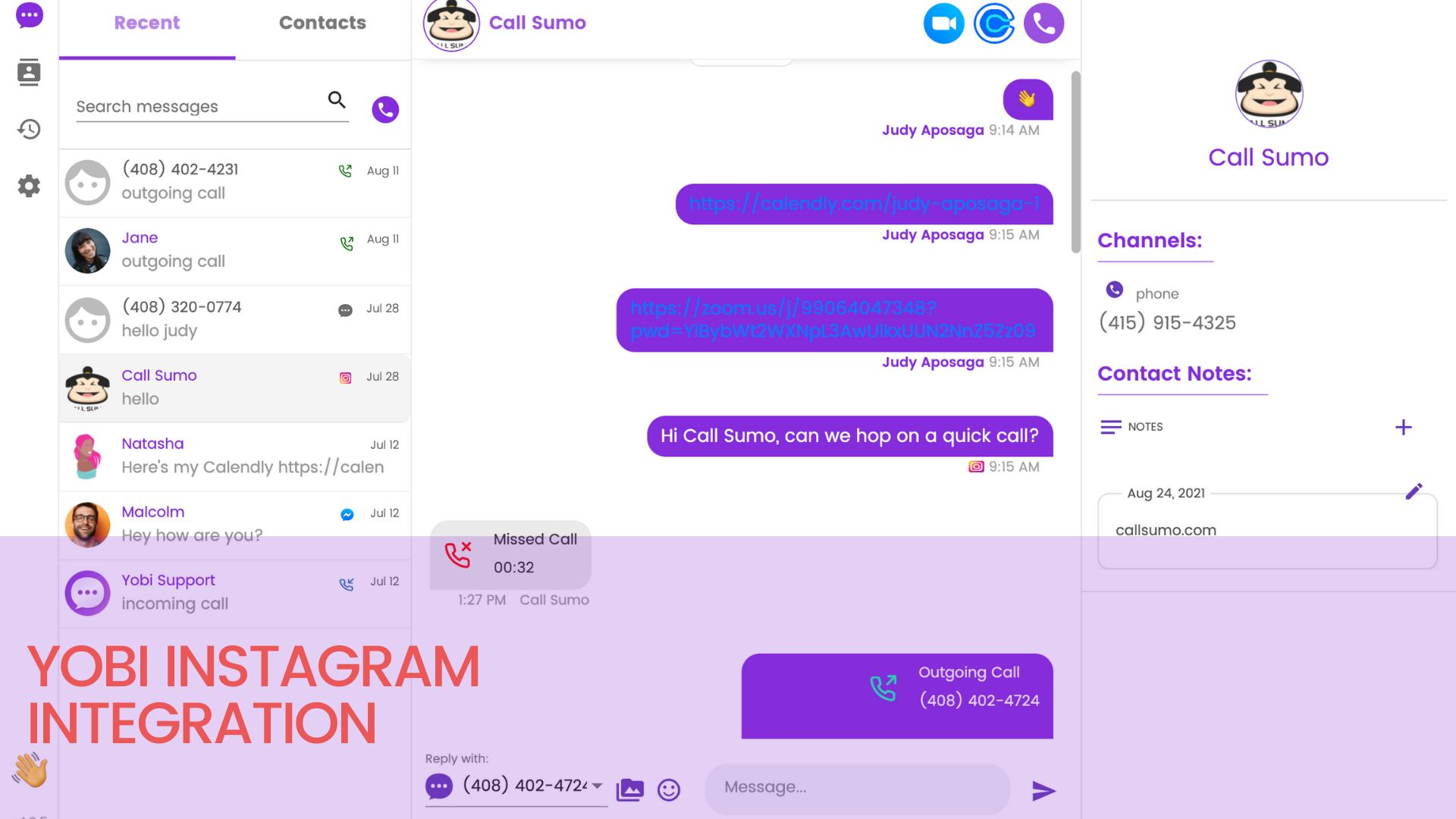Open the Calendly link in the chat
The width and height of the screenshot is (1456, 819).
pyautogui.click(x=864, y=204)
